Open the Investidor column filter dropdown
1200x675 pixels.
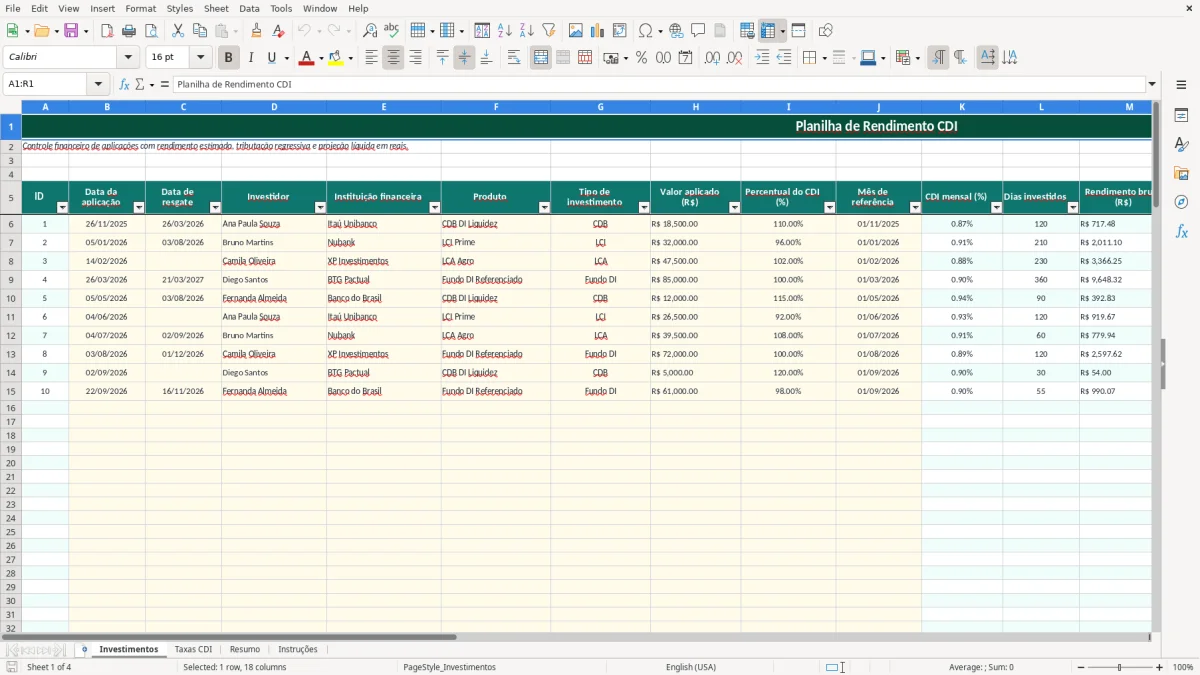click(320, 208)
